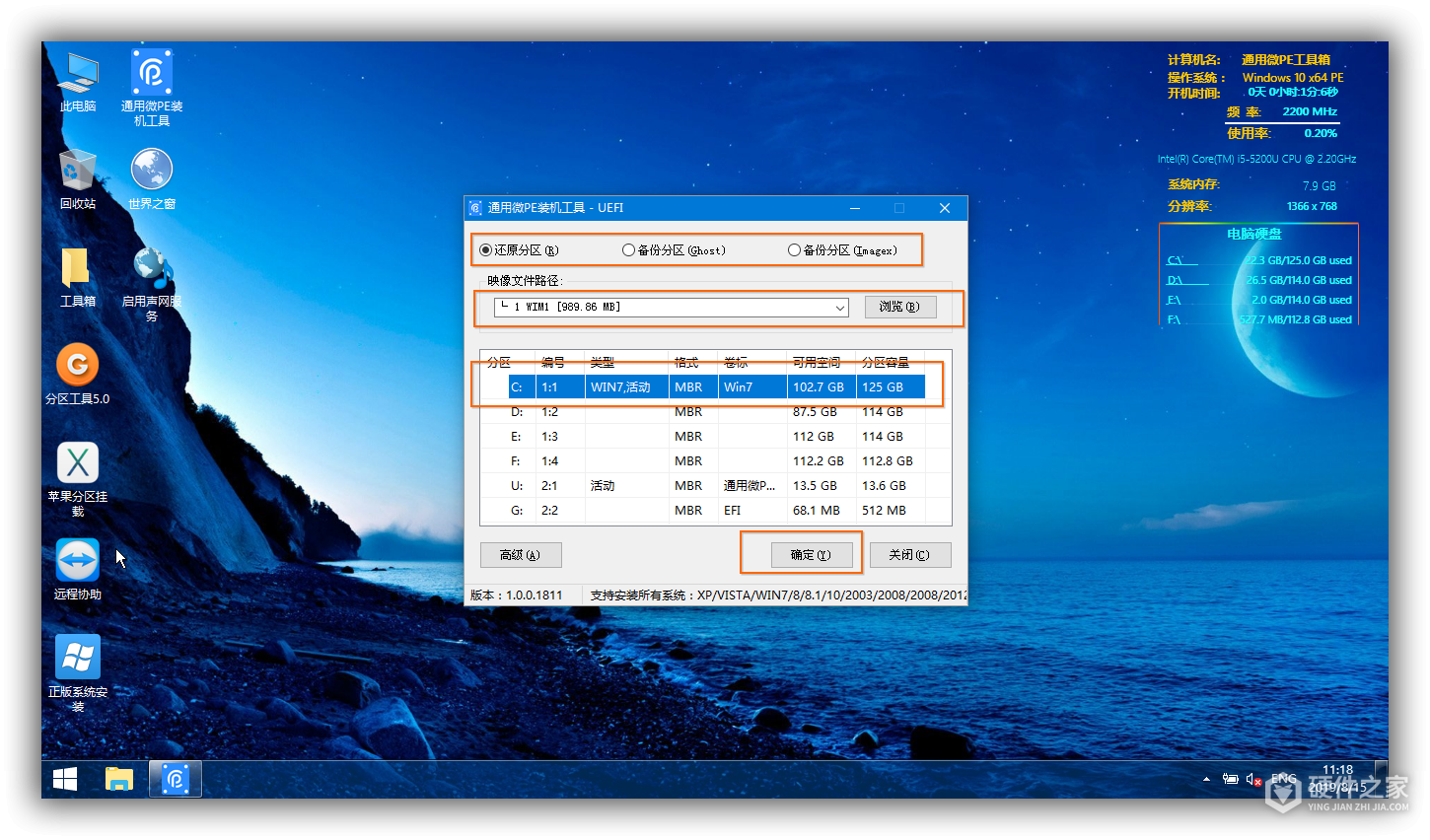Viewport: 1430px width, 840px height.
Task: Select 还原分区(R) radio option
Action: coord(519,250)
